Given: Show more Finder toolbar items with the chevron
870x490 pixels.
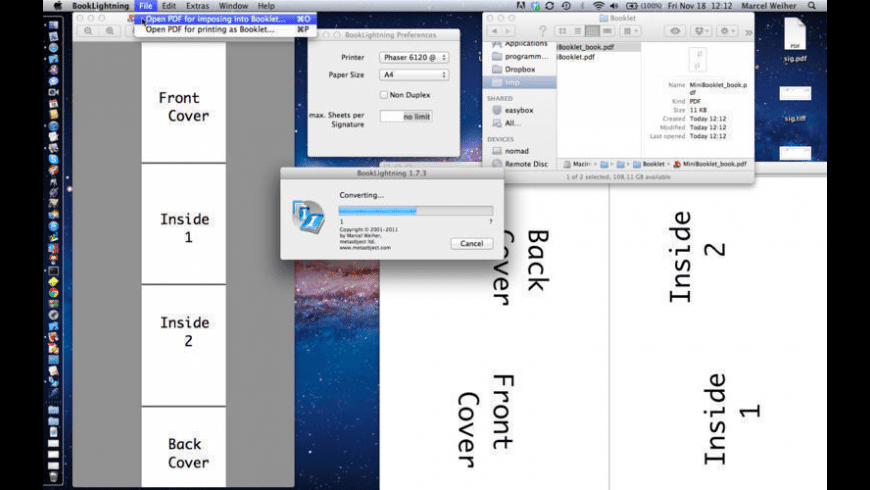Looking at the screenshot, I should [x=748, y=32].
